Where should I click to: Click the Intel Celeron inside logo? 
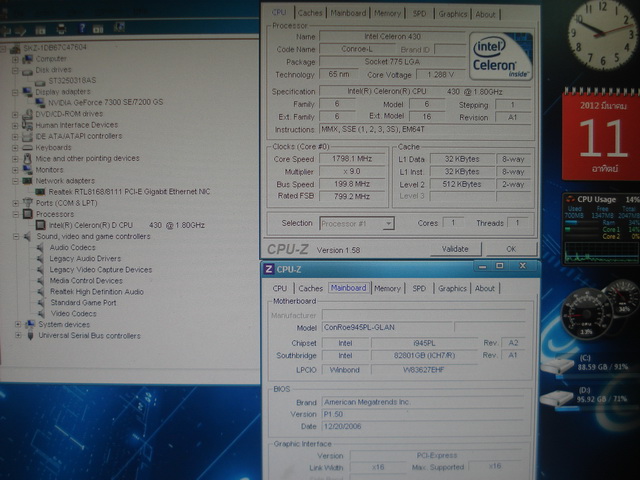pyautogui.click(x=500, y=56)
